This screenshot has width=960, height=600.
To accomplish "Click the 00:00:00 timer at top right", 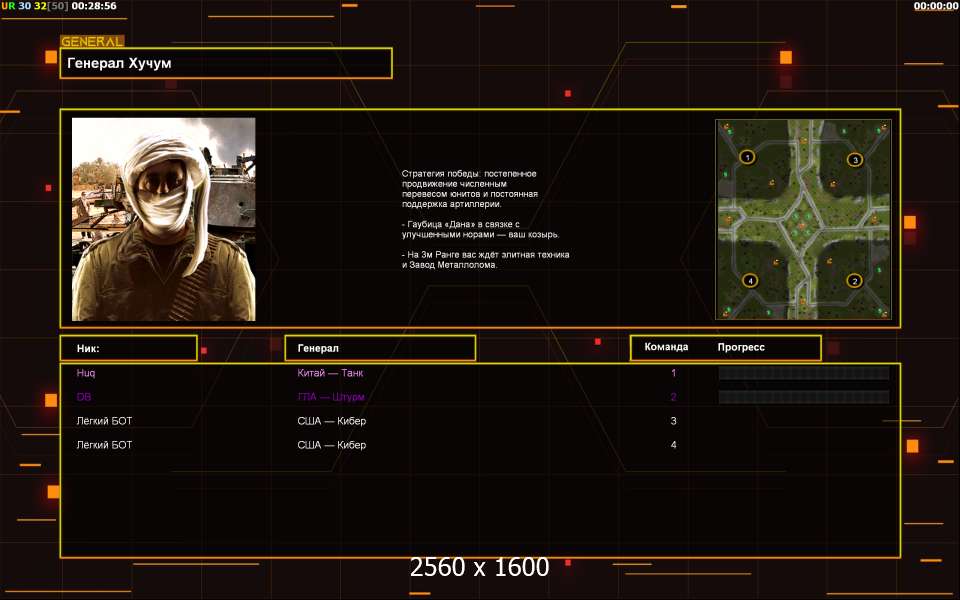I will click(x=936, y=6).
